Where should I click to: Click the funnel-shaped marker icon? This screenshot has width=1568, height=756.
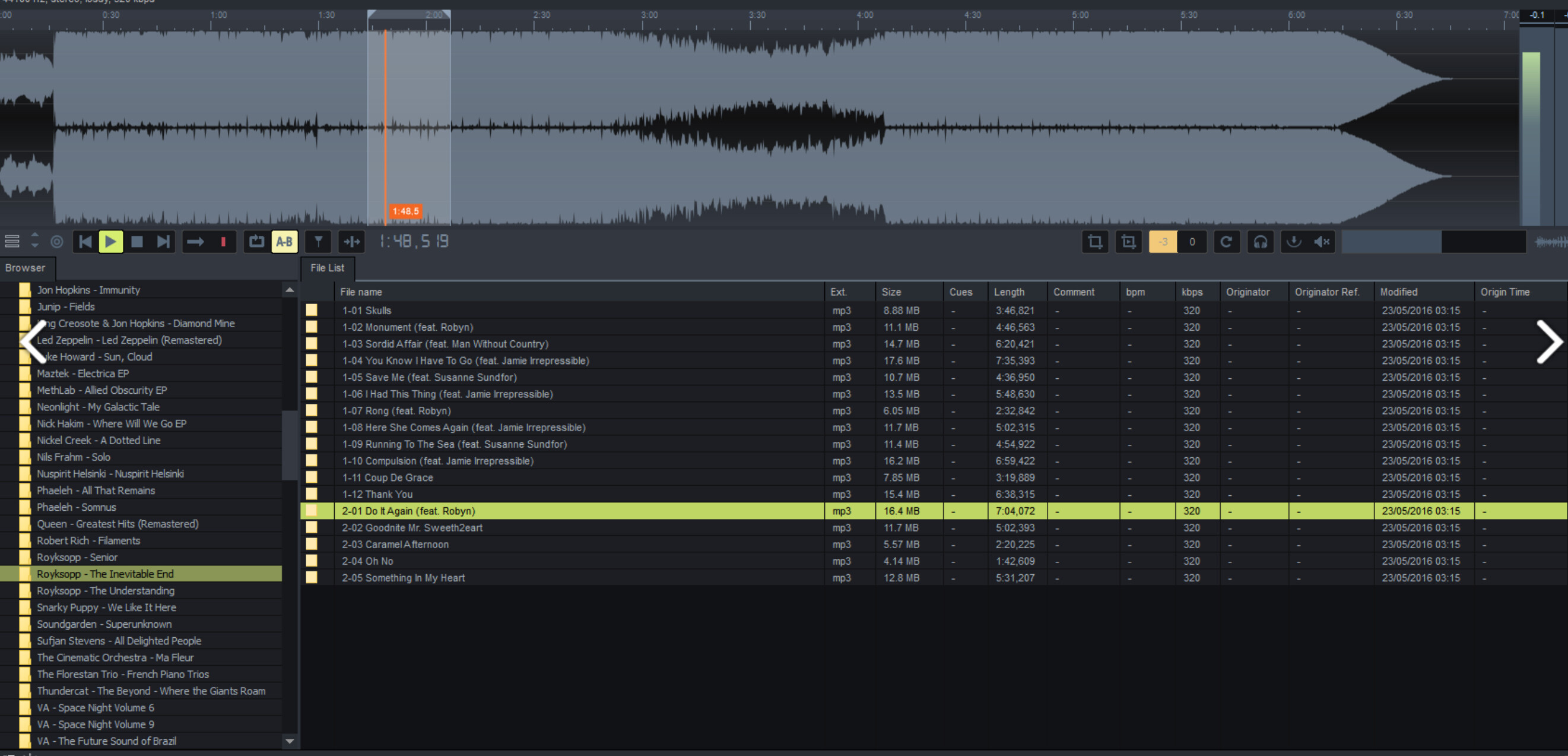click(x=318, y=242)
